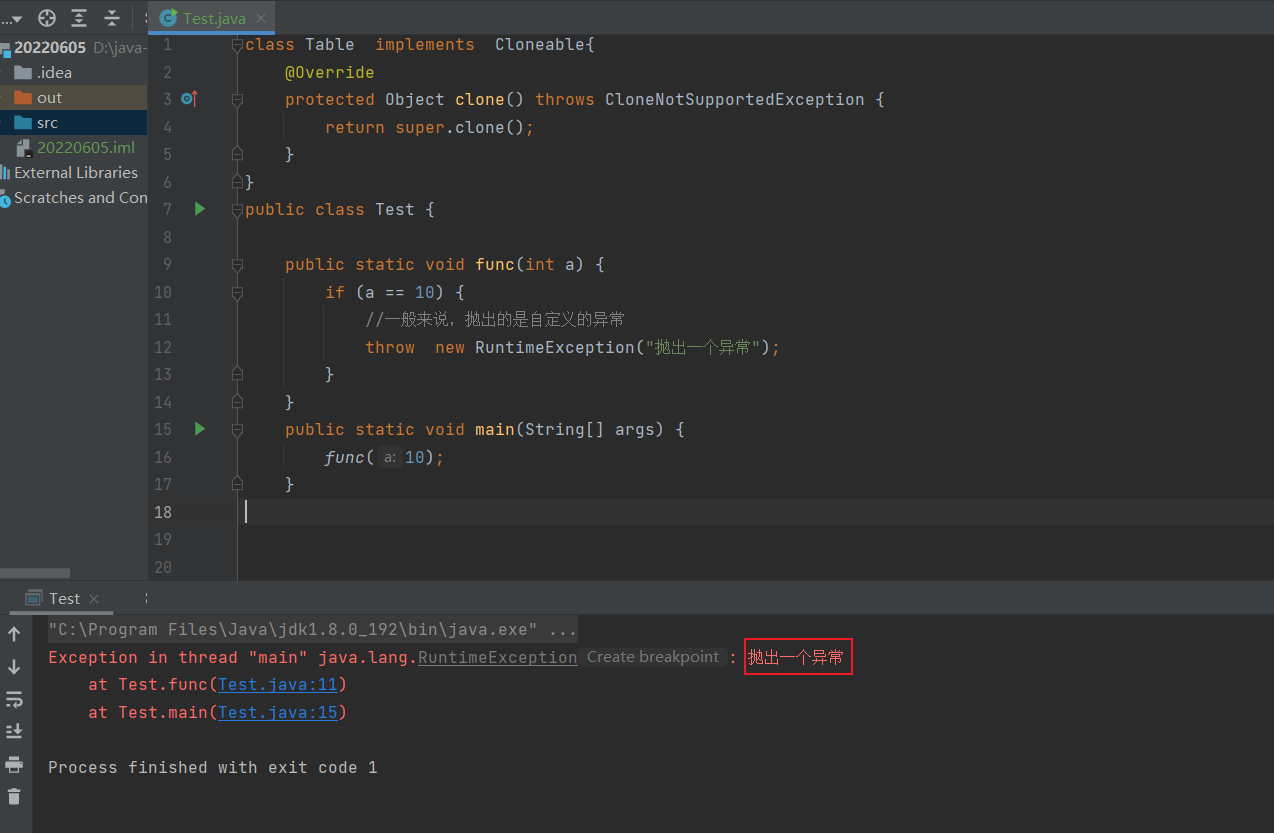Collapse func method fold on line 9
Viewport: 1274px width, 833px height.
tap(237, 264)
